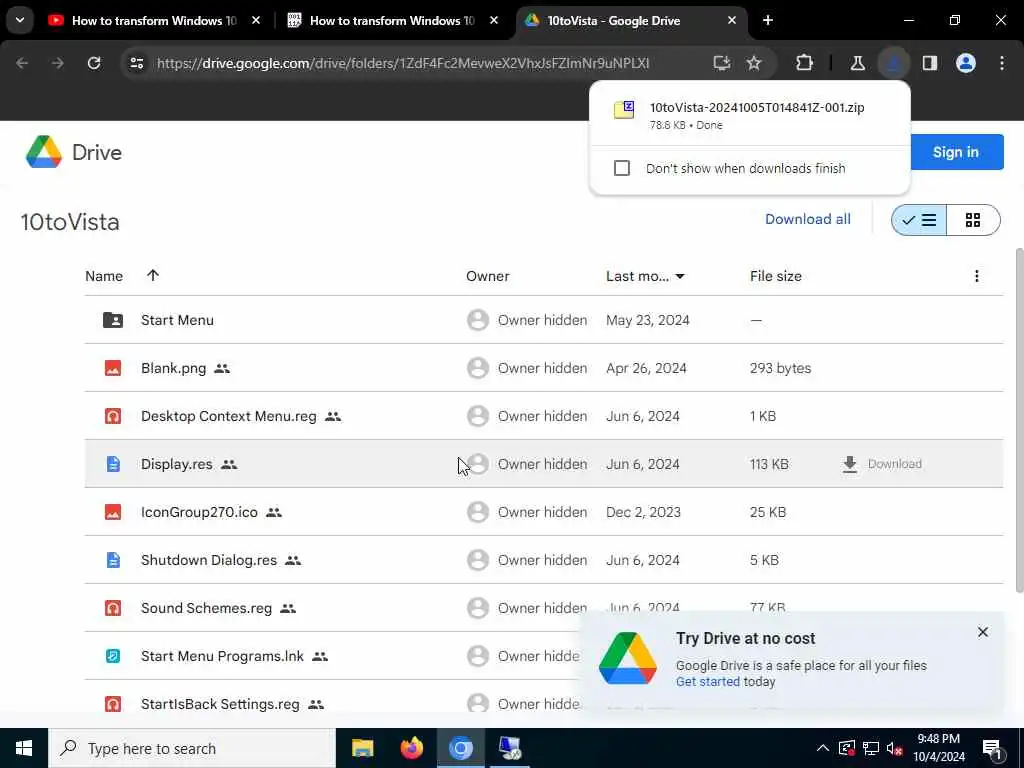This screenshot has width=1024, height=768.
Task: Click the Get started link
Action: [707, 681]
